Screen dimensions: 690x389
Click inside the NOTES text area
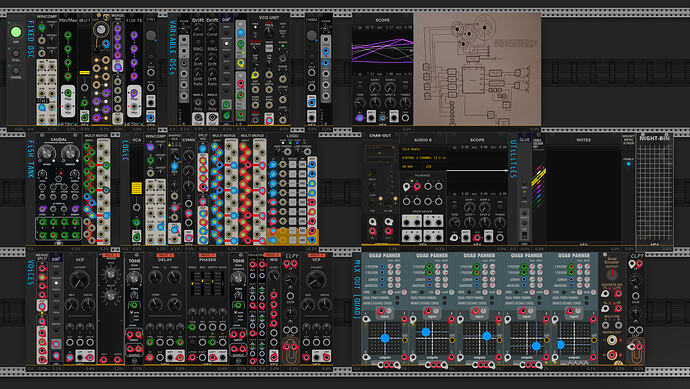[x=584, y=194]
